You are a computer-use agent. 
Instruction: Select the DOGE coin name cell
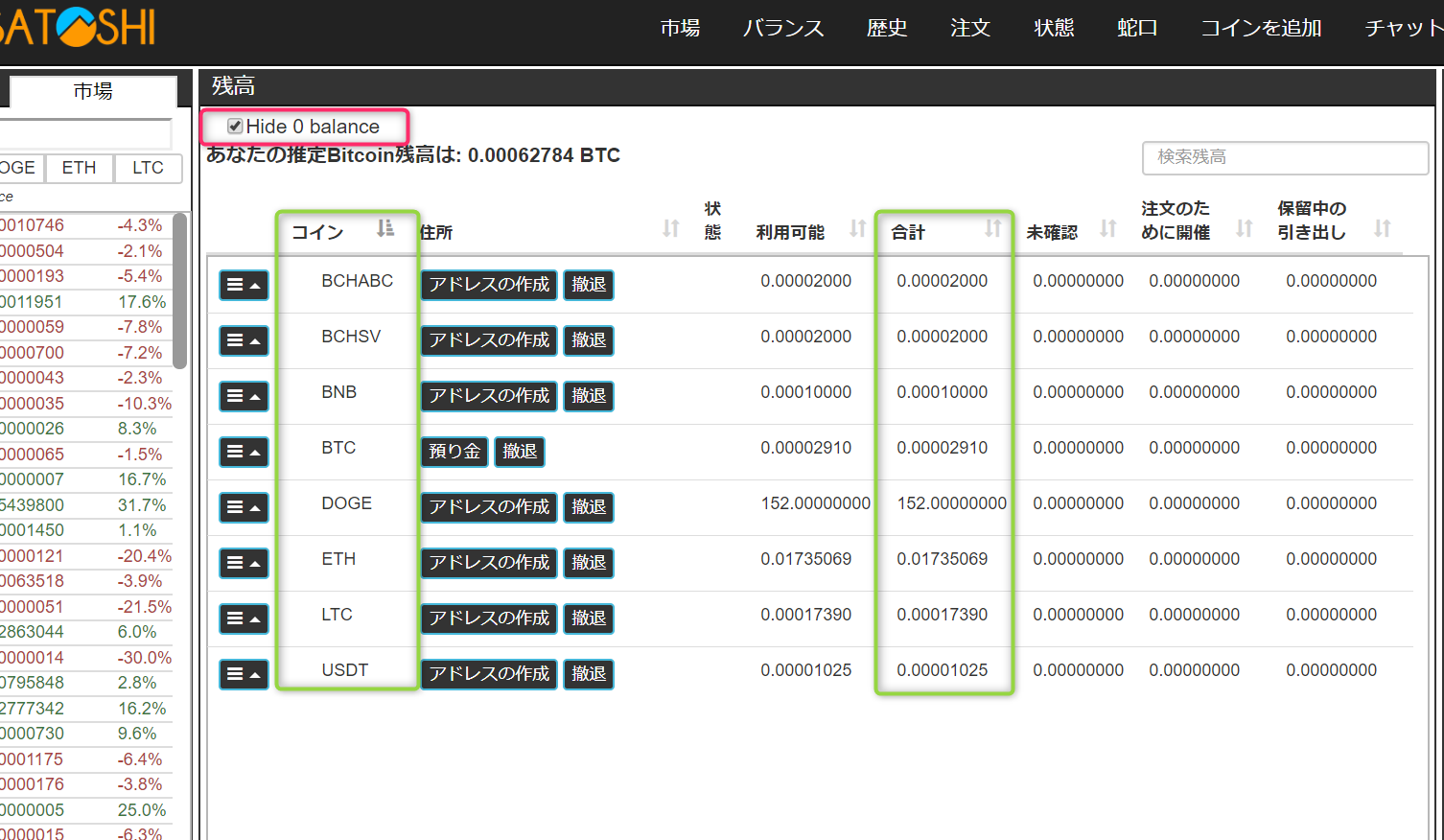coord(346,503)
